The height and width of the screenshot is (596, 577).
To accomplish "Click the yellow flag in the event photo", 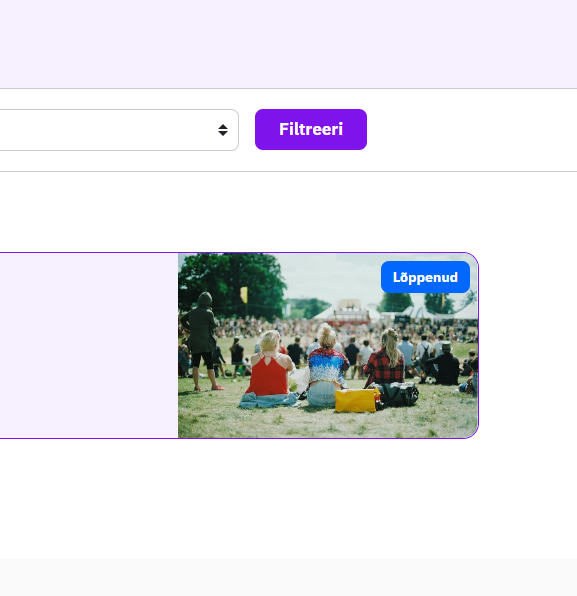I will tap(244, 295).
